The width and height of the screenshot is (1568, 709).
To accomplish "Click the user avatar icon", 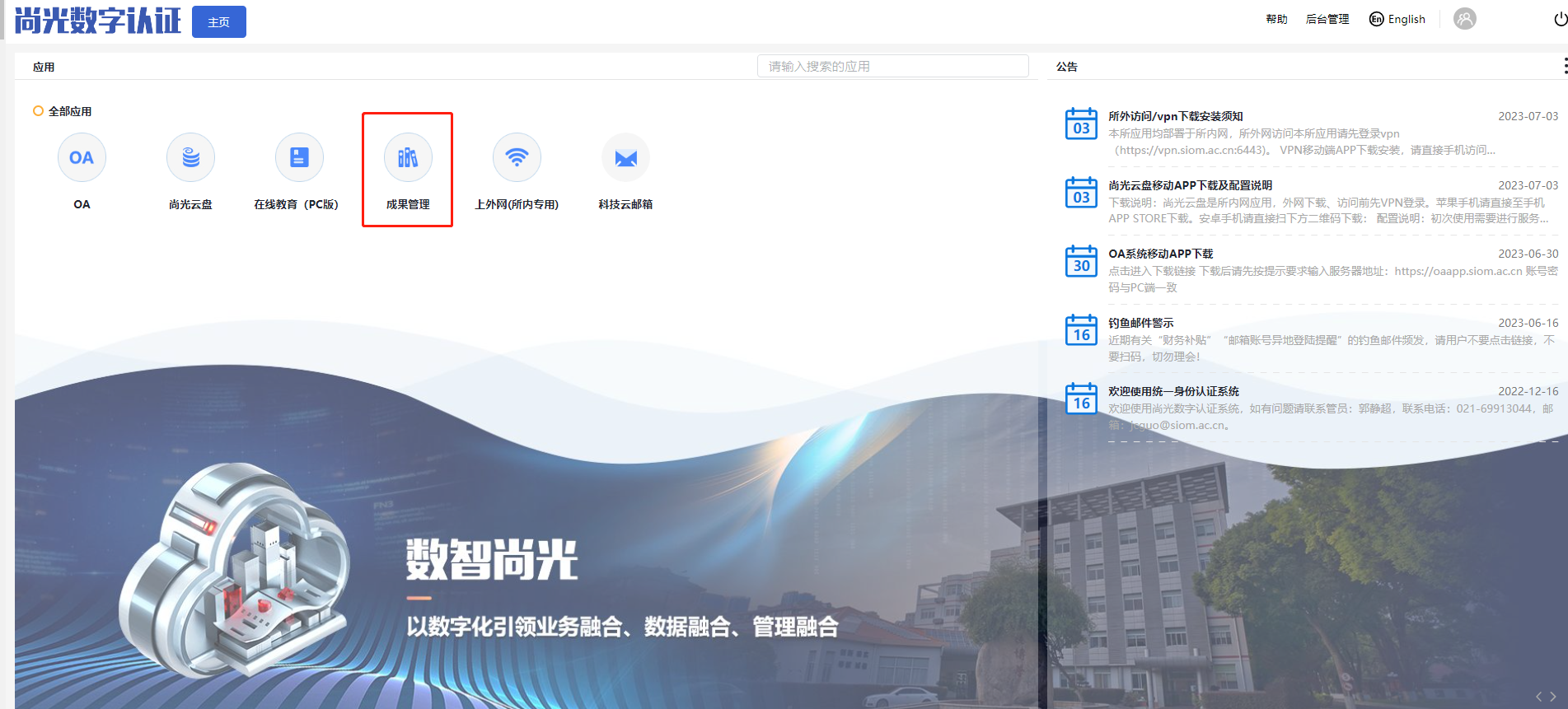I will tap(1464, 19).
